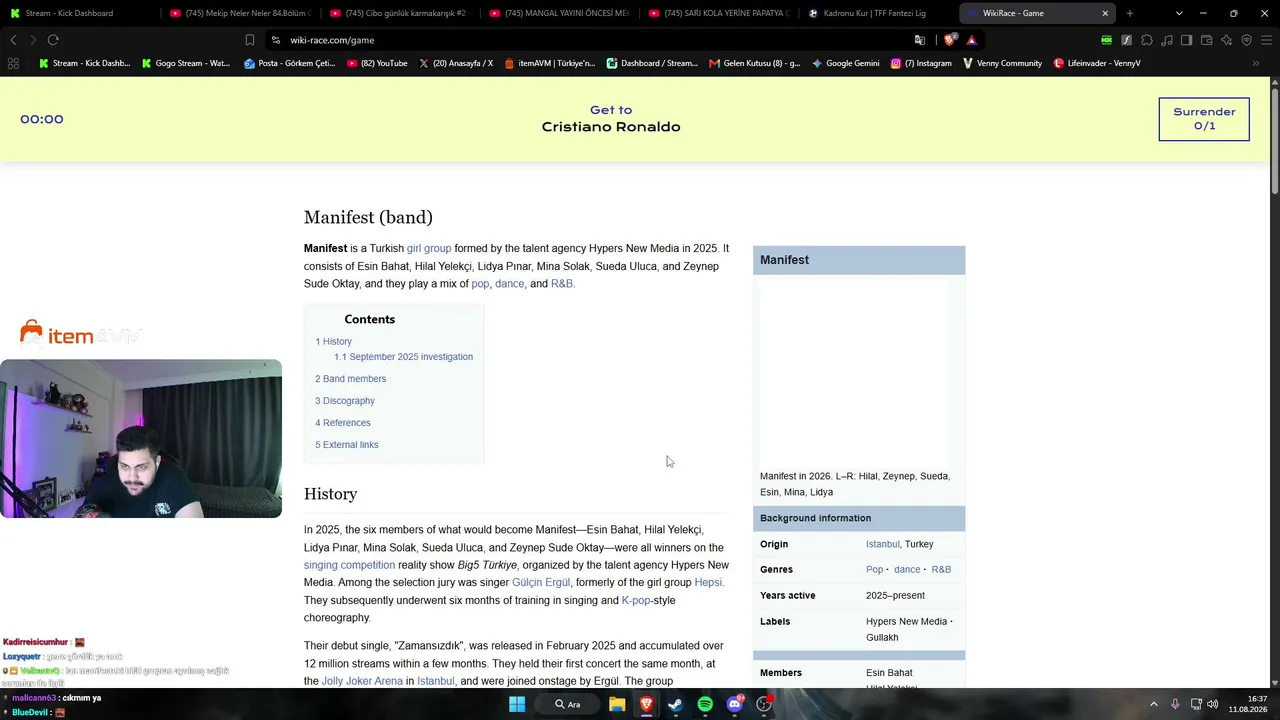Image resolution: width=1280 pixels, height=720 pixels.
Task: Click the browser back arrow
Action: tap(13, 40)
